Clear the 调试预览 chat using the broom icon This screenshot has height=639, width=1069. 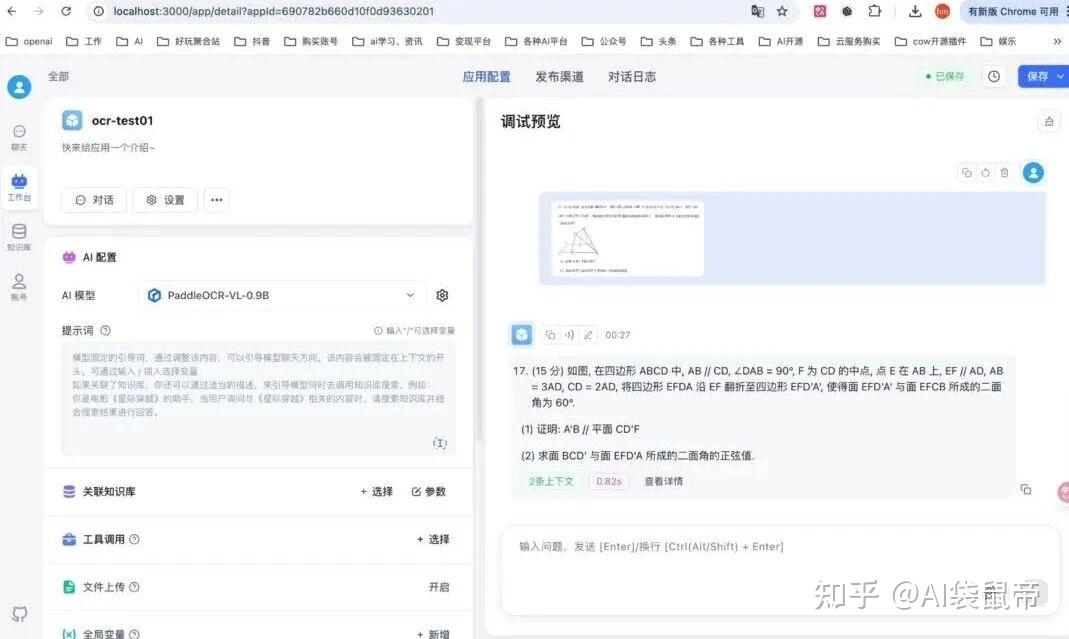pyautogui.click(x=1048, y=120)
